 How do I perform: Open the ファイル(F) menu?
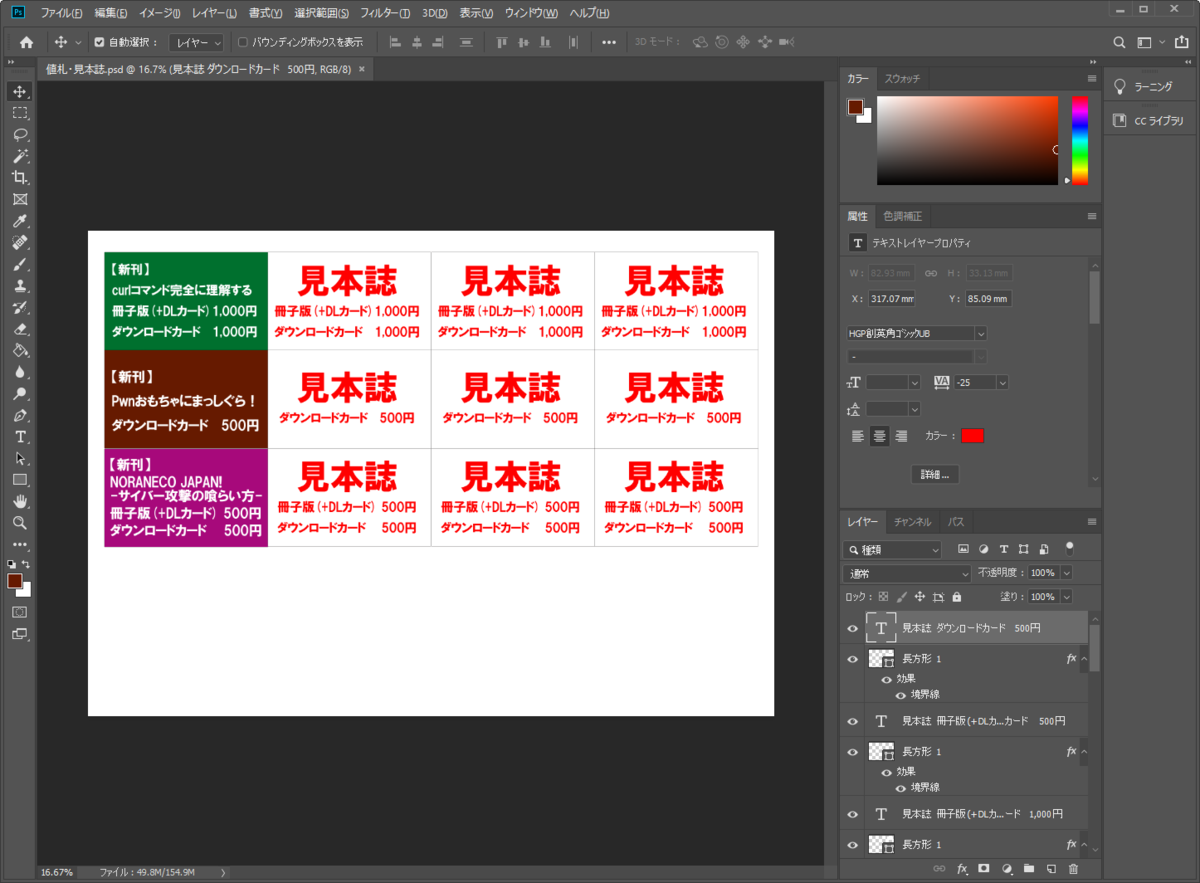pos(62,13)
